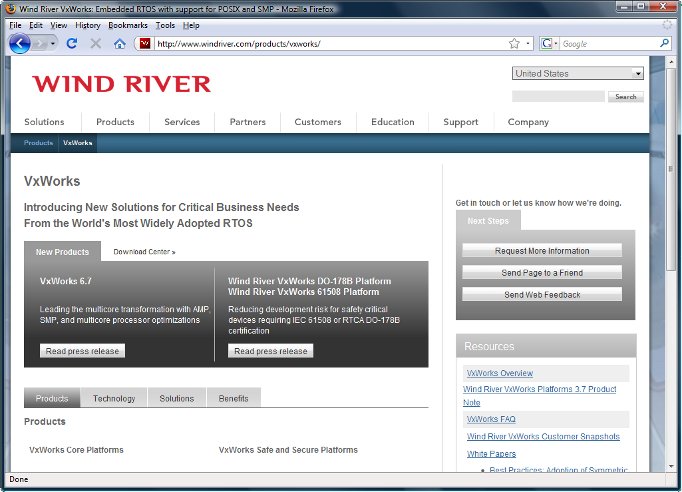
Task: Click the site search input field
Action: tap(558, 97)
